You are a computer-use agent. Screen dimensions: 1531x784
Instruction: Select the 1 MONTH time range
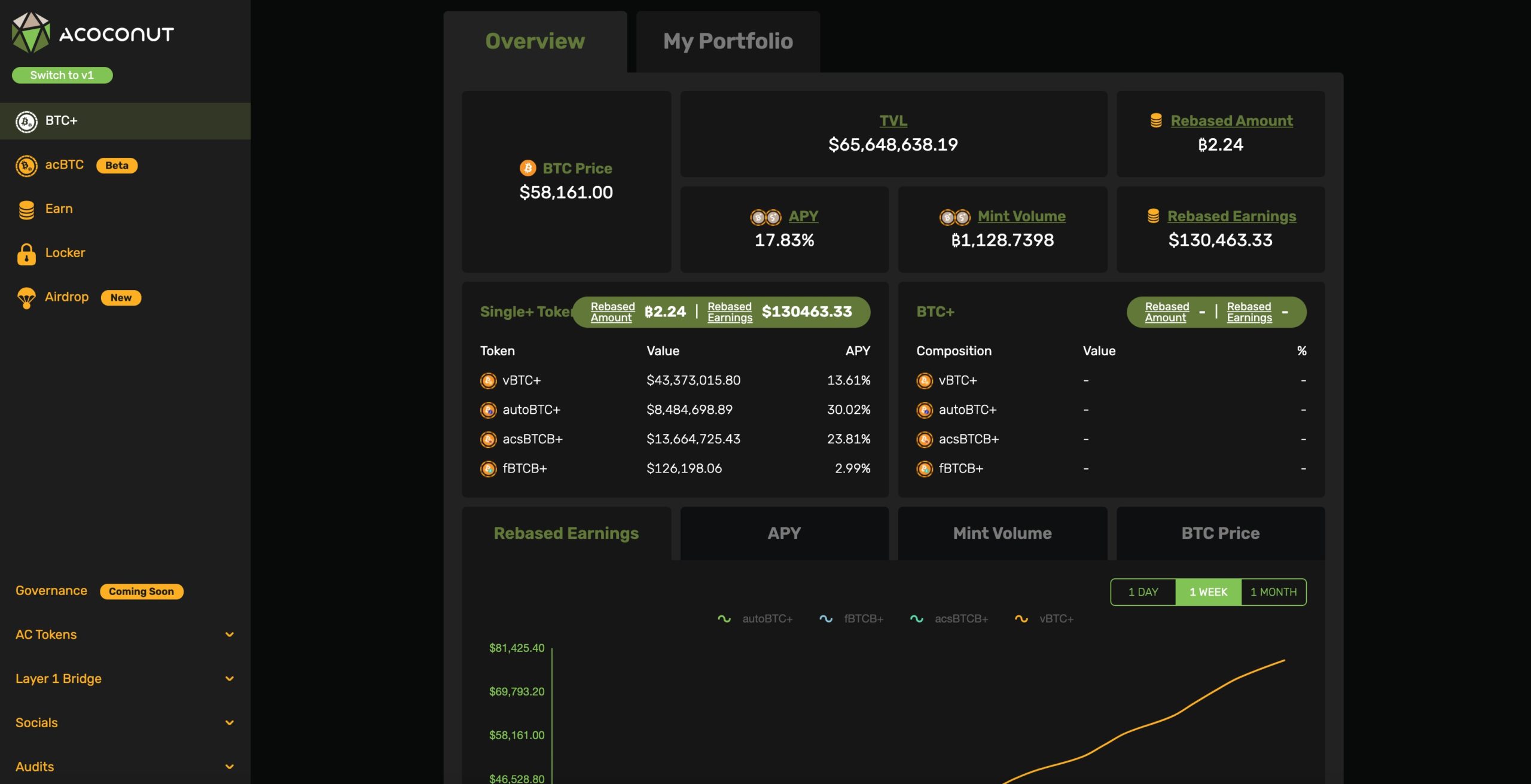point(1273,592)
